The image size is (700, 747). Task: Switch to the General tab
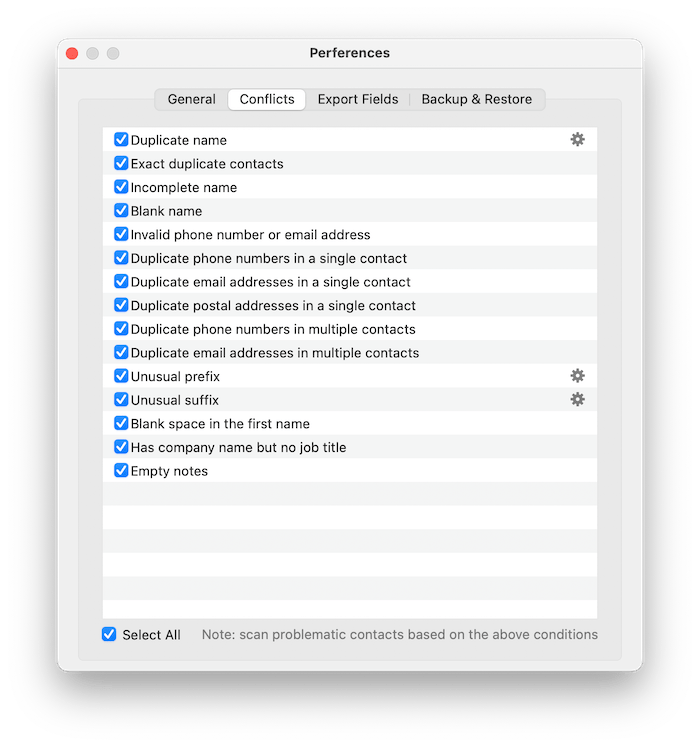tap(192, 99)
